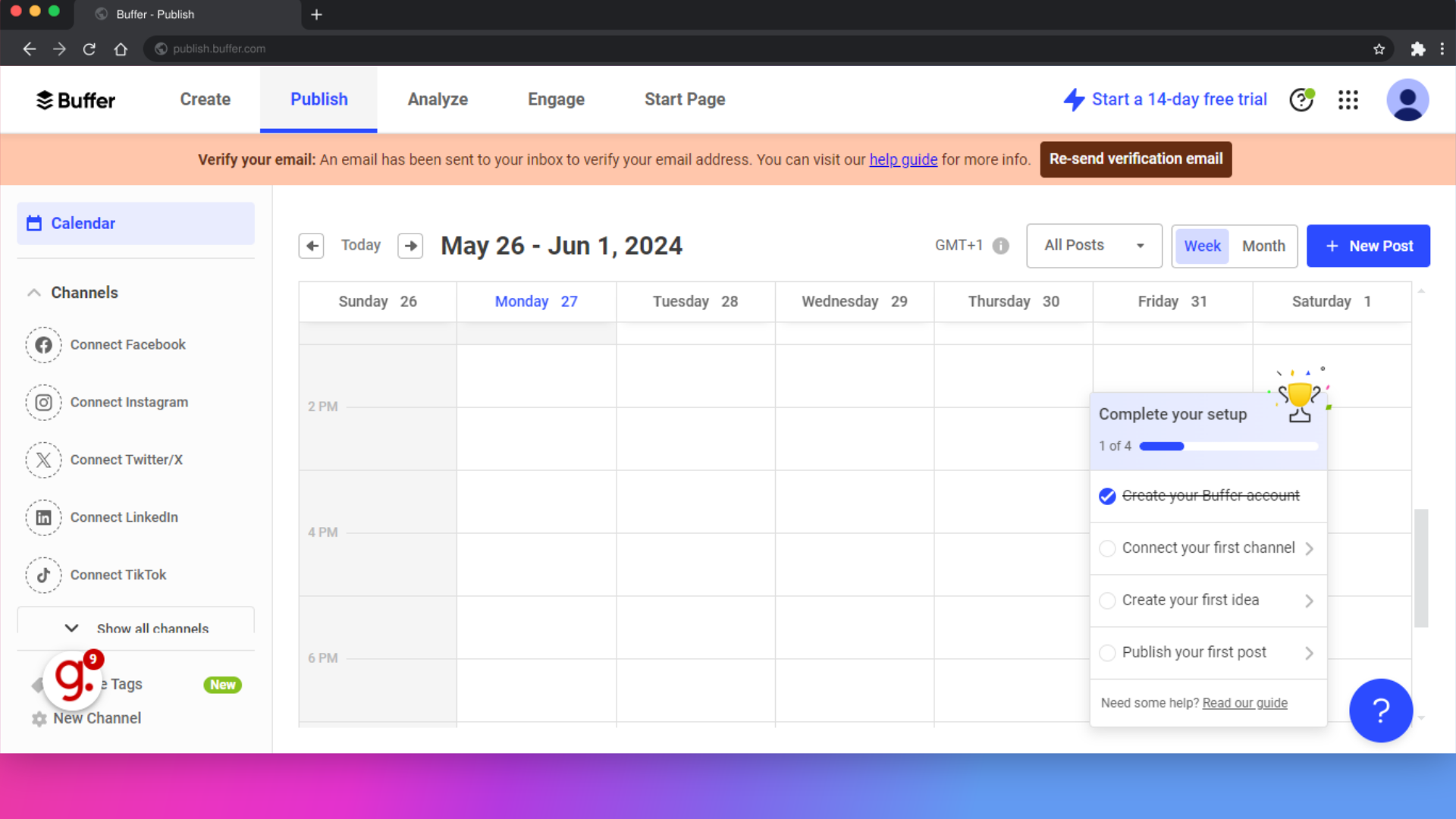Click the Today button

coord(361,246)
